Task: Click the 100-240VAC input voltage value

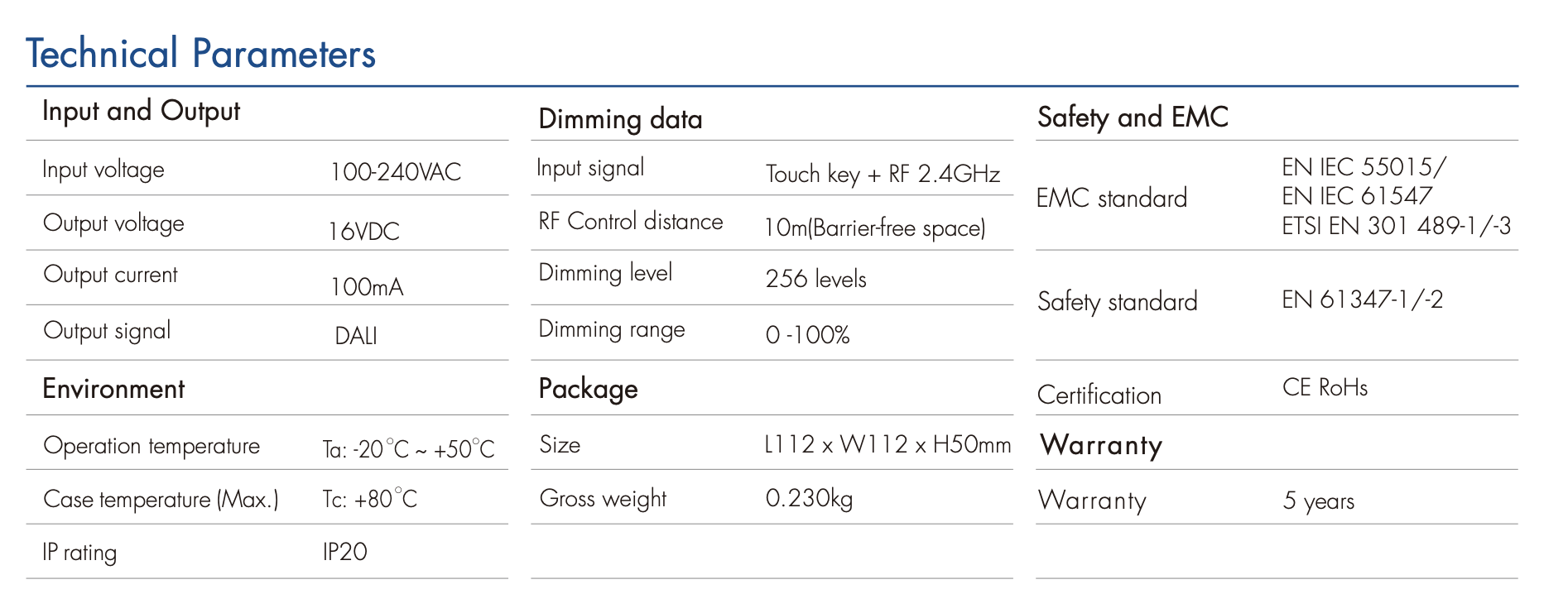Action: click(395, 172)
